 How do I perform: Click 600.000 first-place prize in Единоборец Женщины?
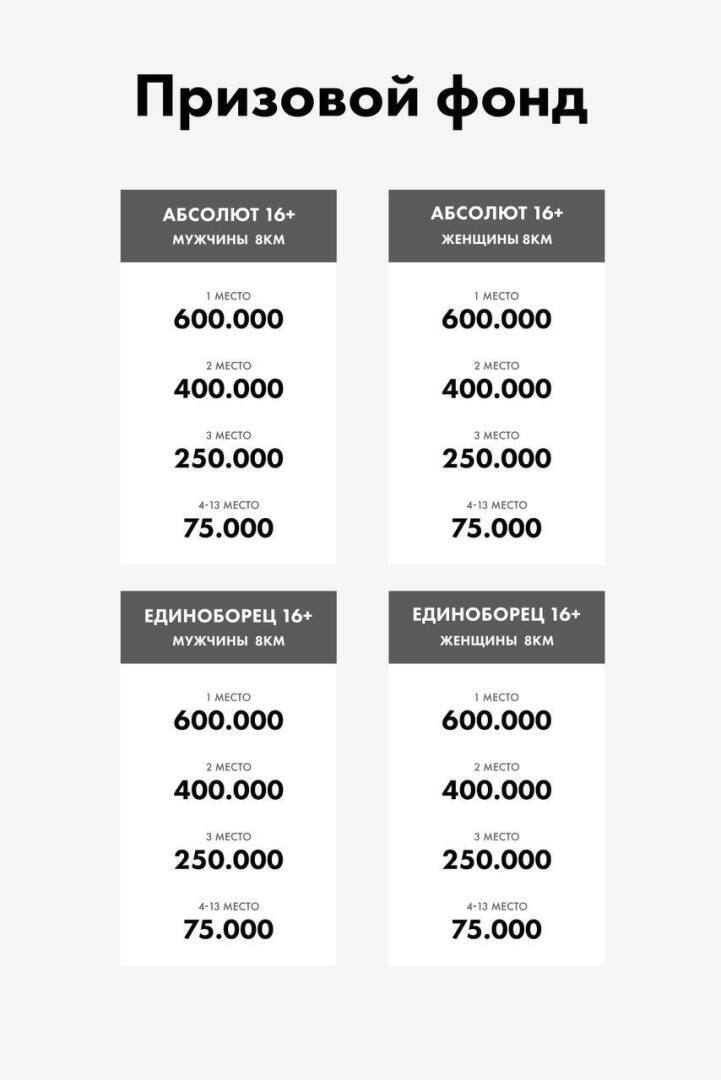click(x=496, y=721)
